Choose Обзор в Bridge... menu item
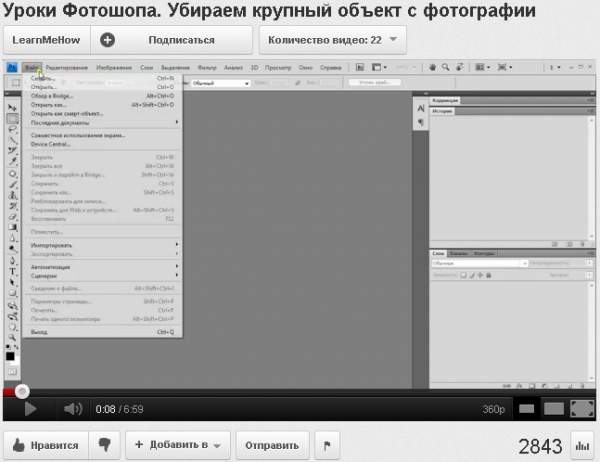The height and width of the screenshot is (462, 600). [x=103, y=96]
